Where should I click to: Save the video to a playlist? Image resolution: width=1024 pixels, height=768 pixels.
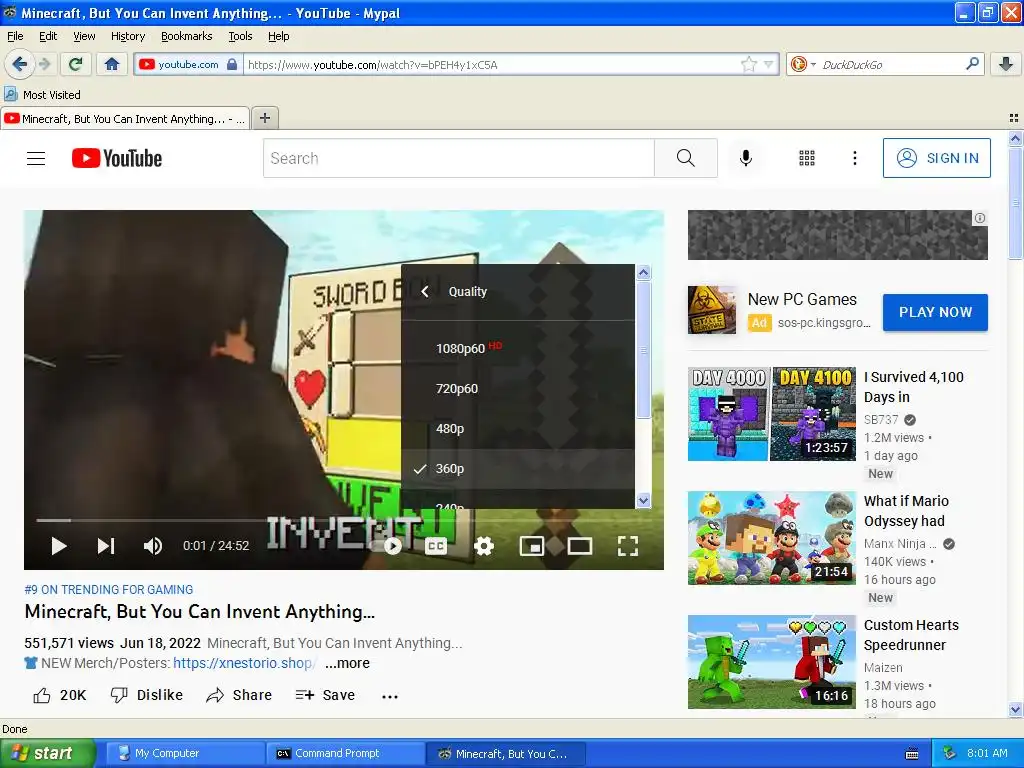(x=325, y=695)
